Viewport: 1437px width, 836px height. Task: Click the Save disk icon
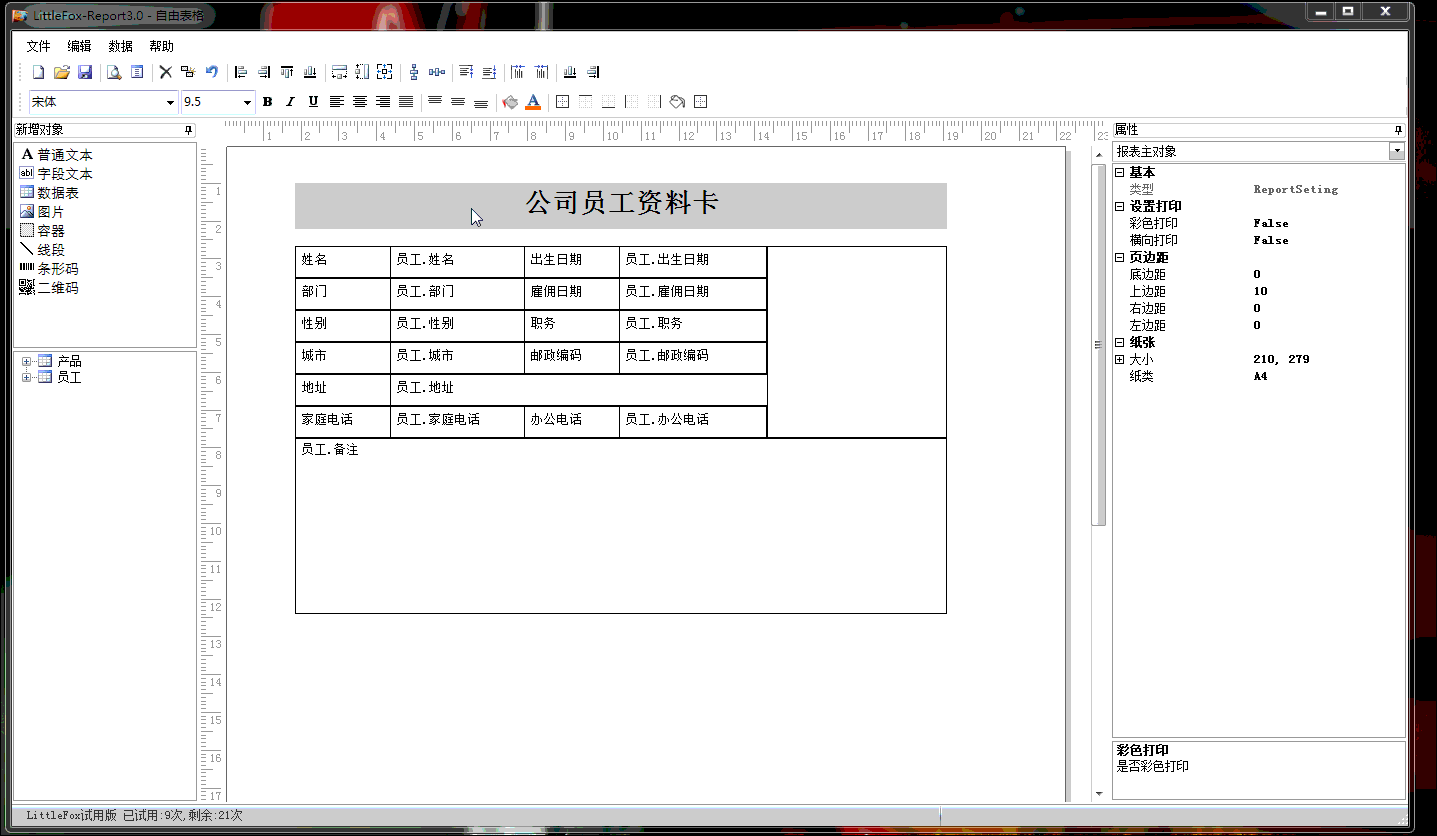[x=85, y=72]
